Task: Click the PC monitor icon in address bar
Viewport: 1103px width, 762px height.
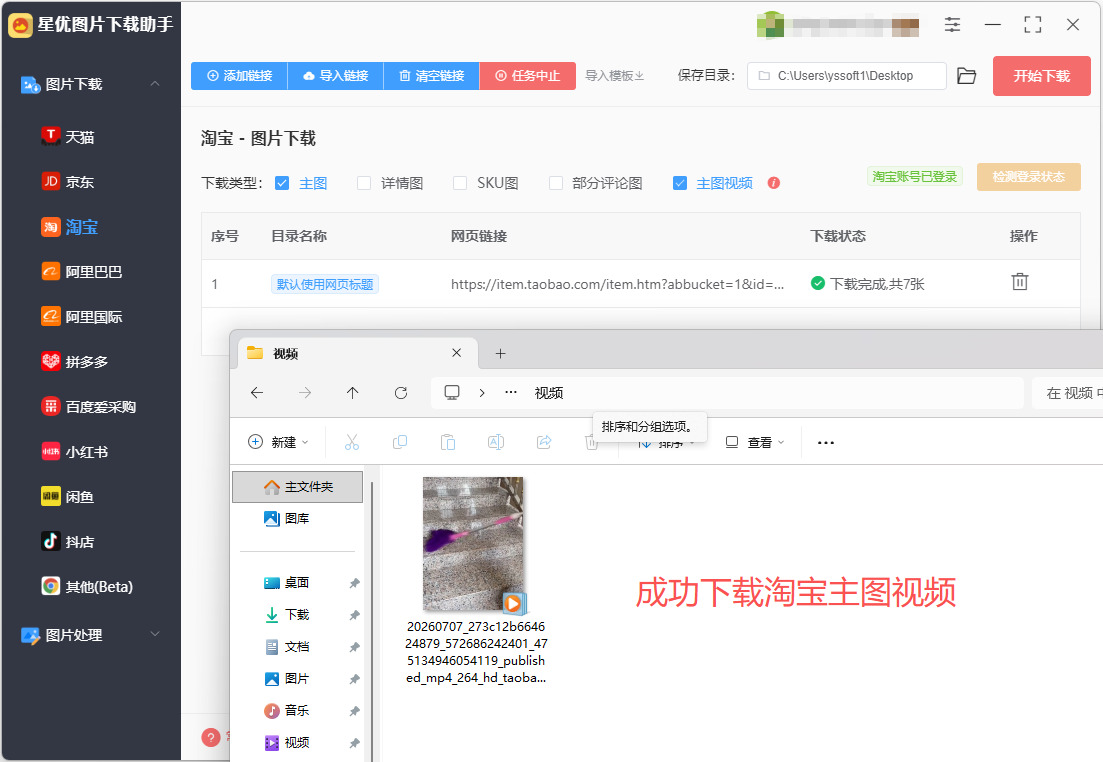Action: tap(452, 393)
